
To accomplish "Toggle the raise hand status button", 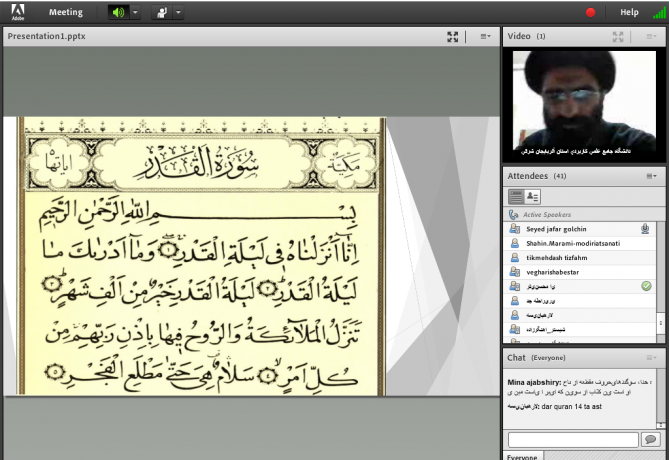I will click(x=161, y=13).
